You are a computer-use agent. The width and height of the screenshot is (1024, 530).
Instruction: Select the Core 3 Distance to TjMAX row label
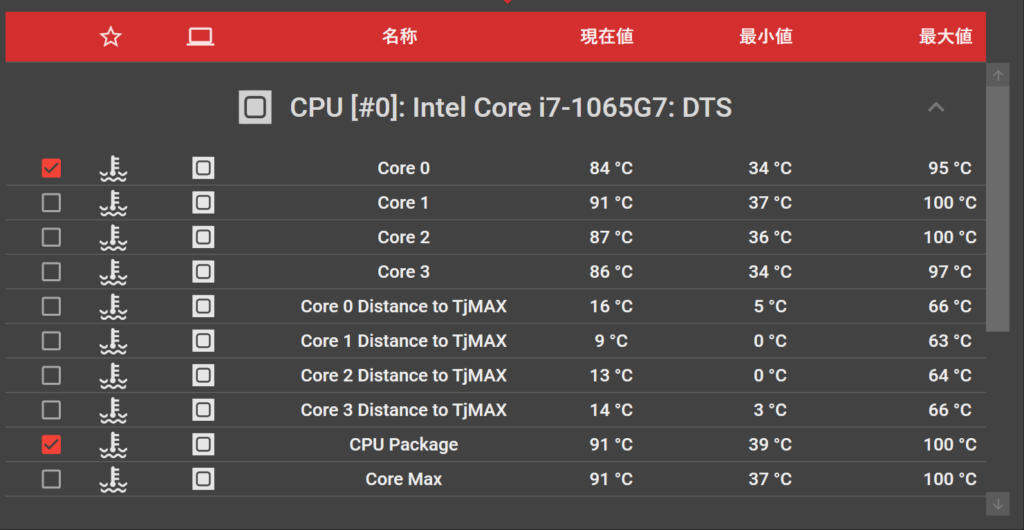404,410
